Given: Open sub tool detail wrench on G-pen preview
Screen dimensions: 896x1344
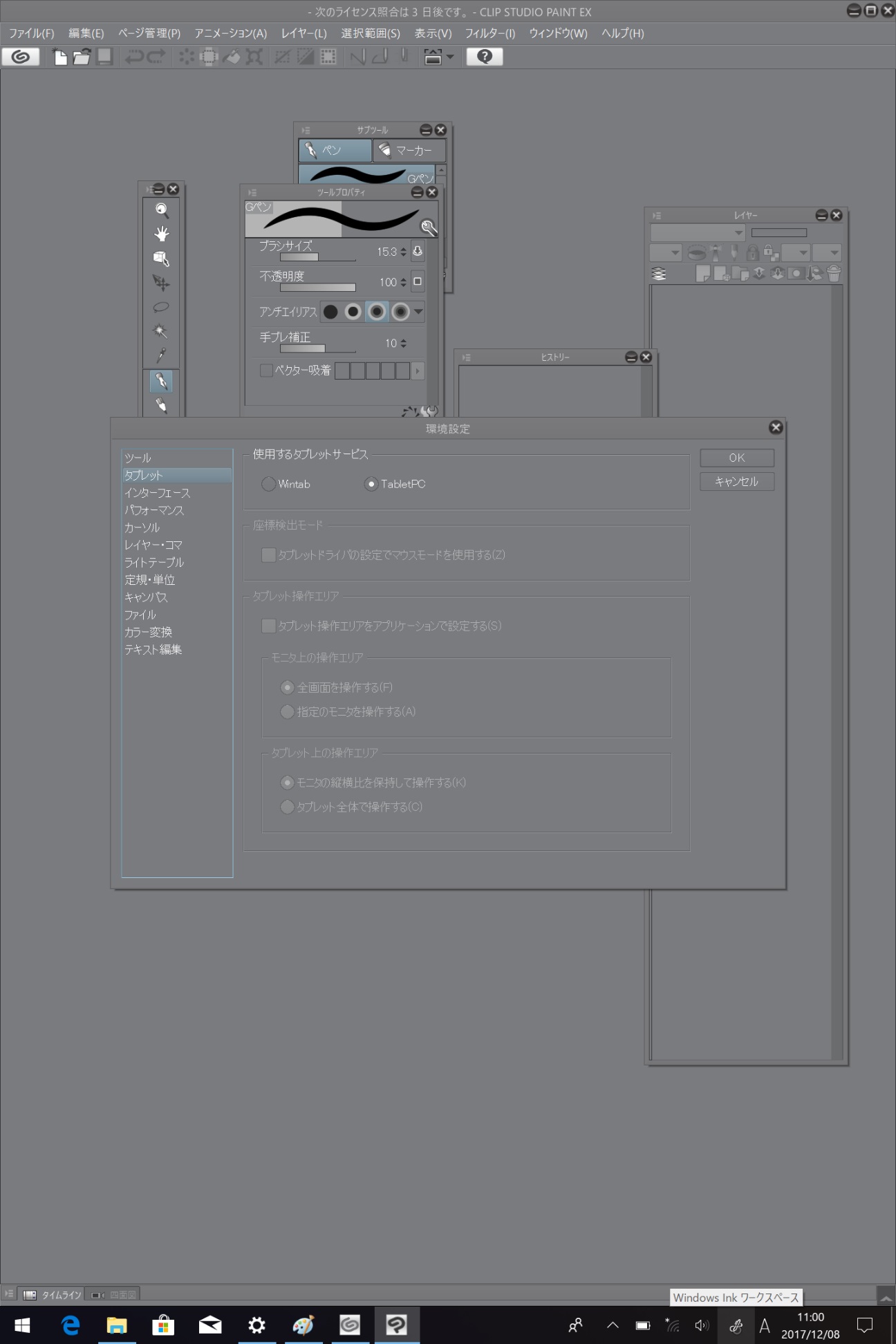Looking at the screenshot, I should [429, 227].
